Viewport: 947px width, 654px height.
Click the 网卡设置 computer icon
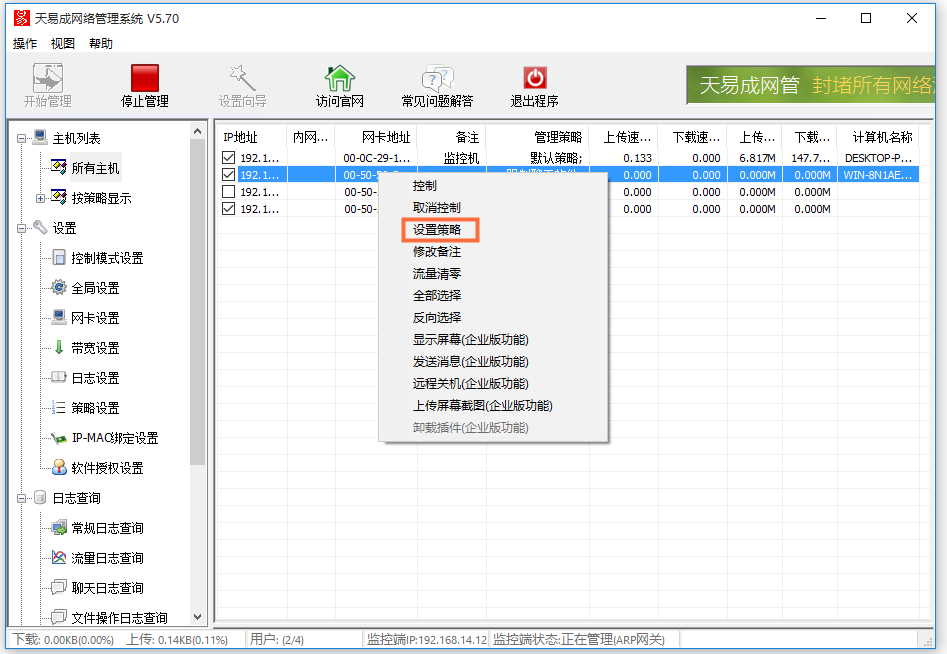coord(59,317)
